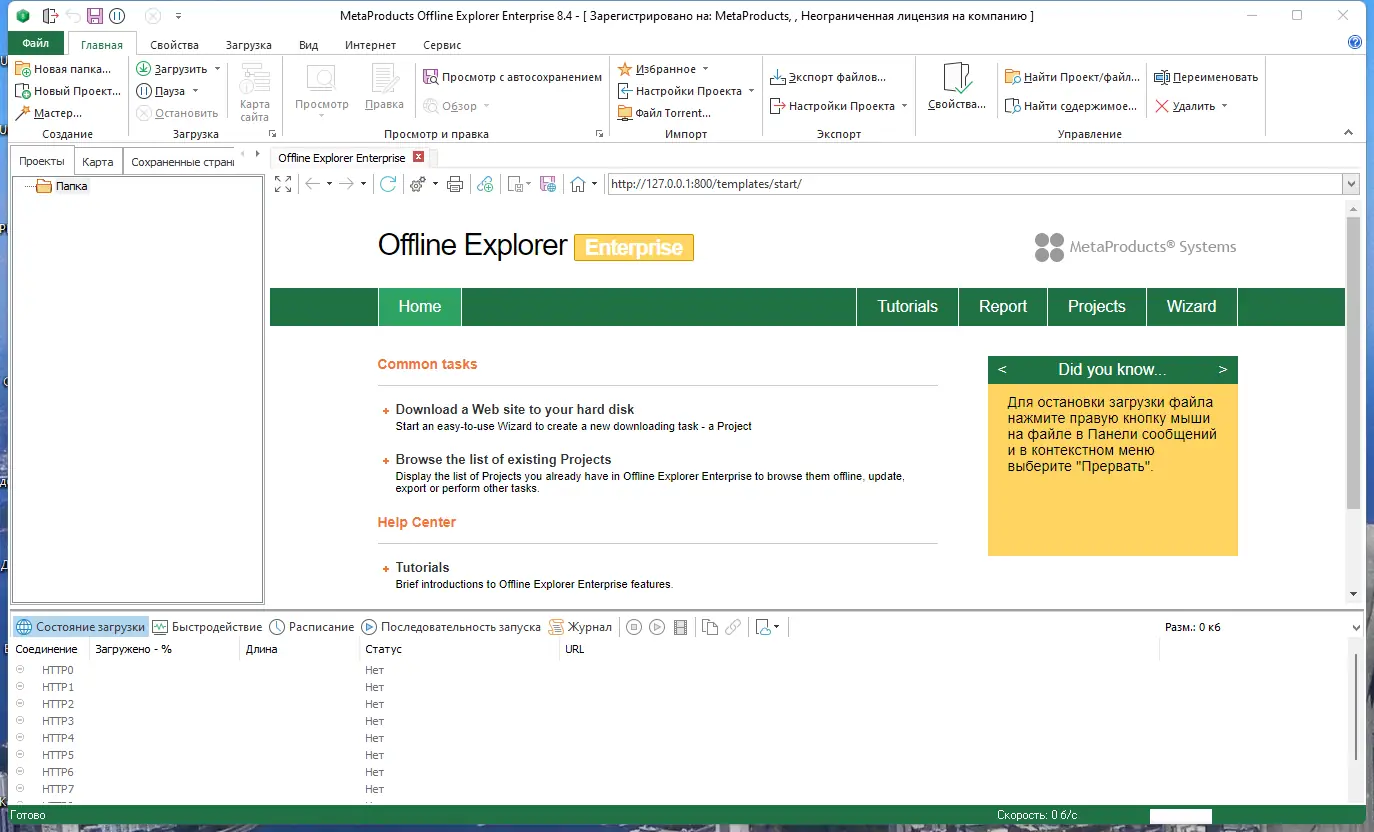Viewport: 1374px width, 832px height.
Task: Click the Загрузить download button
Action: click(x=171, y=69)
